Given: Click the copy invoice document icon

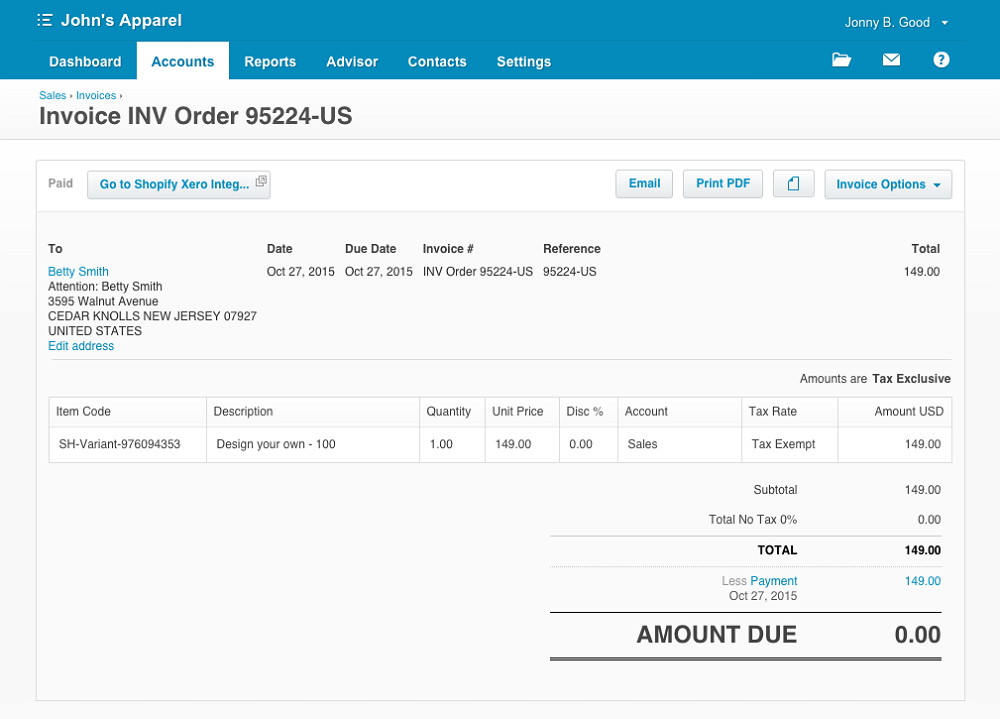Looking at the screenshot, I should [794, 184].
